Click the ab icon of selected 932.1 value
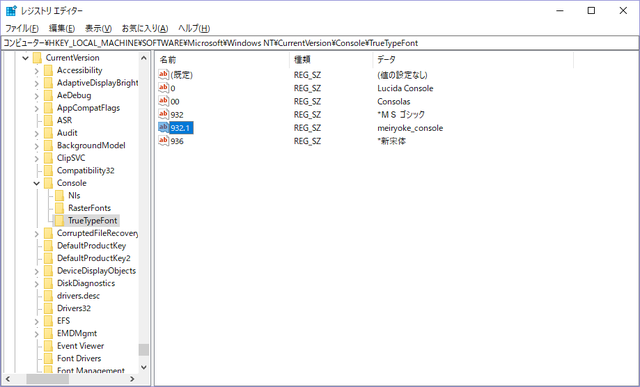640x387 pixels. tap(163, 127)
